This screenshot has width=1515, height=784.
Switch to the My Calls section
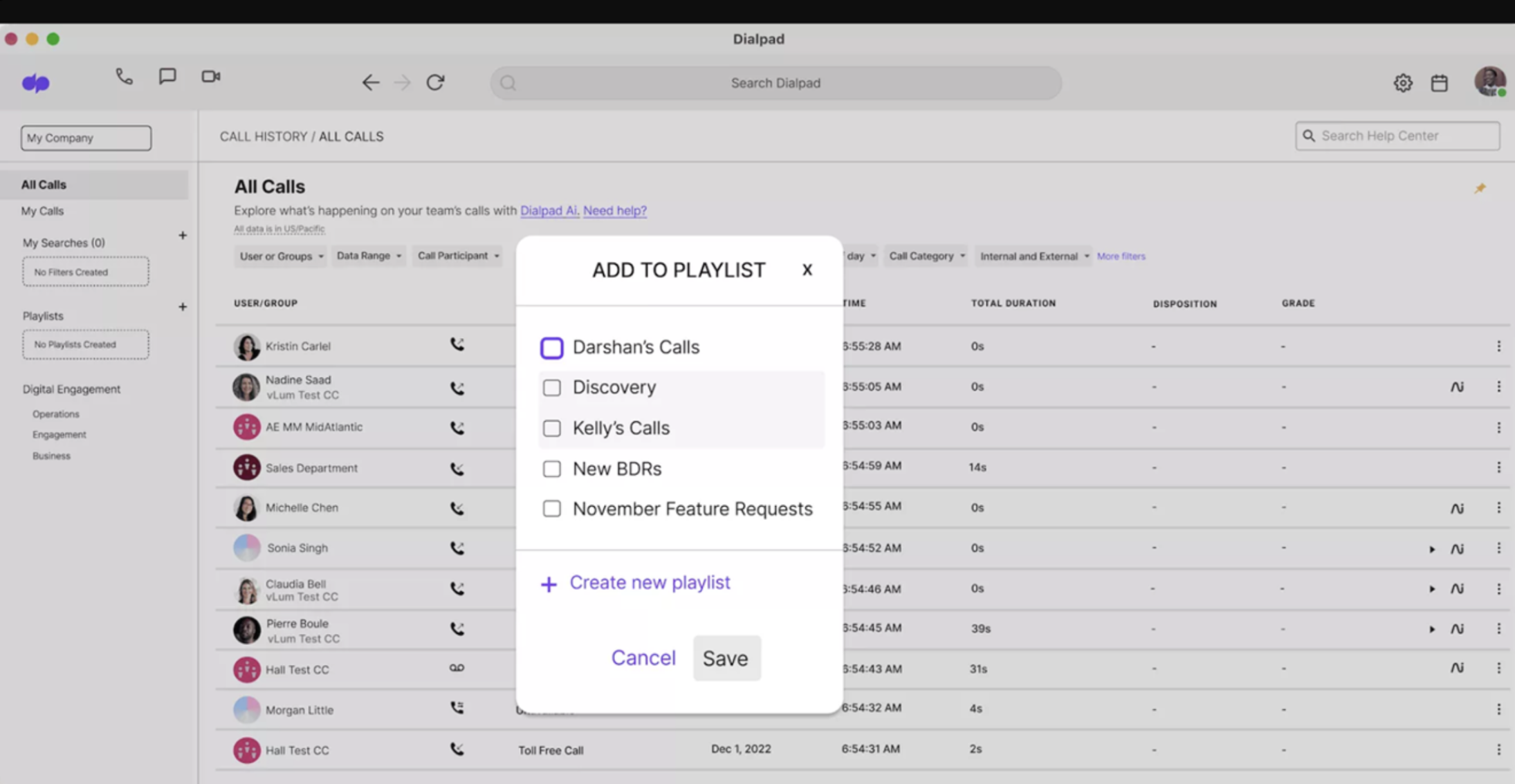(42, 211)
